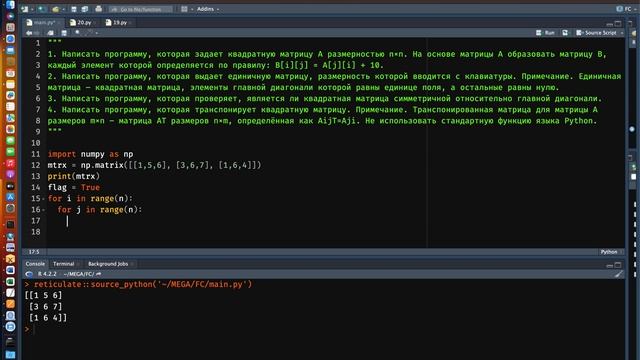Screen dimensions: 640x360
Task: Close the 20.py tab
Action: tap(95, 23)
